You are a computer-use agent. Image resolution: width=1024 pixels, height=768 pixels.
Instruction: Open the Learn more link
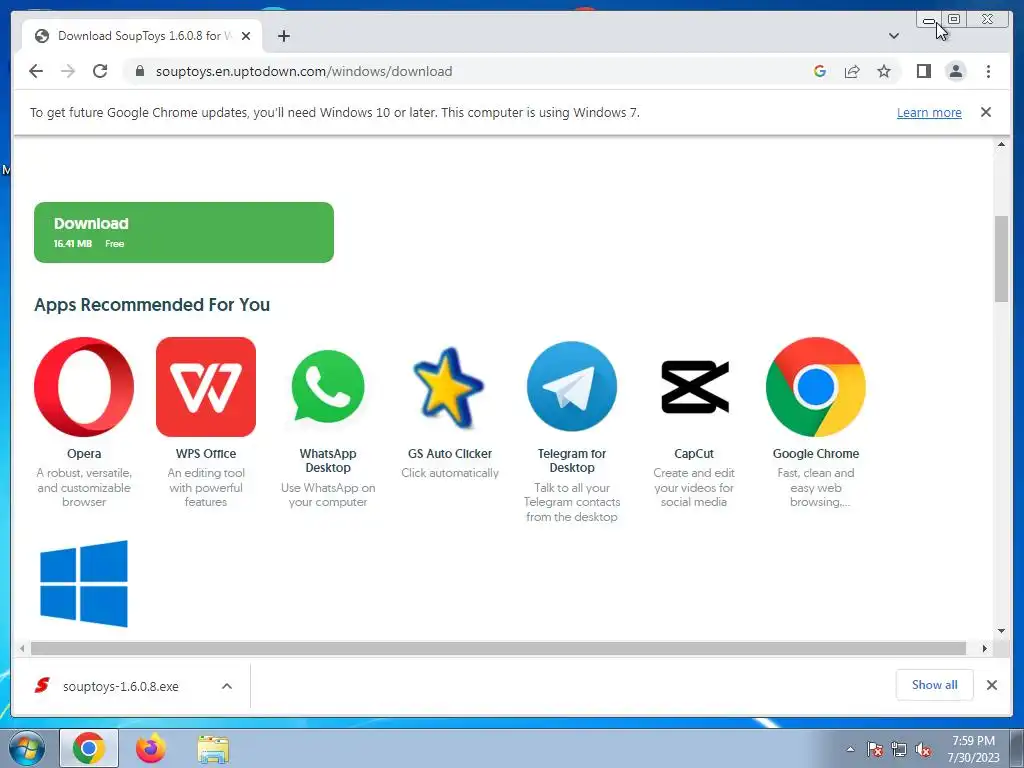coord(929,112)
